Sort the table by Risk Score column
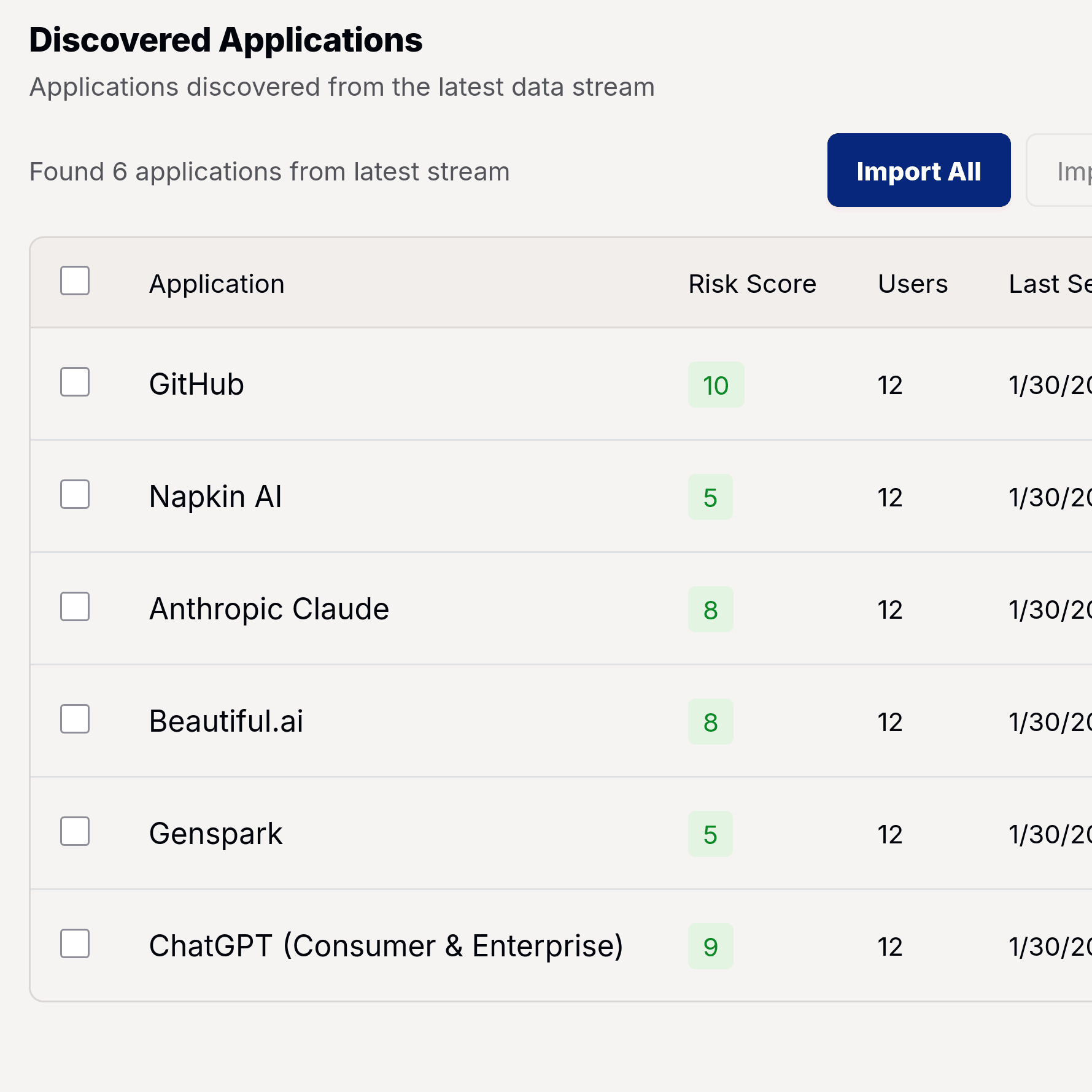The image size is (1092, 1092). click(x=751, y=283)
